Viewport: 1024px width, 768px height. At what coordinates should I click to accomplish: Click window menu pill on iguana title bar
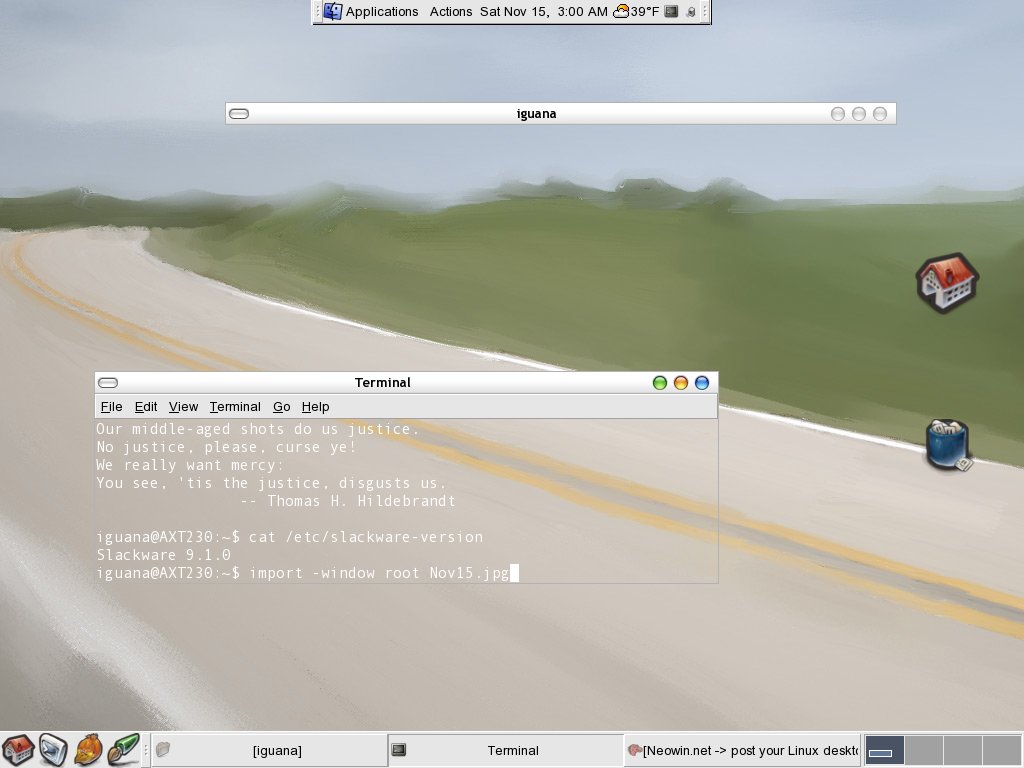pos(239,114)
